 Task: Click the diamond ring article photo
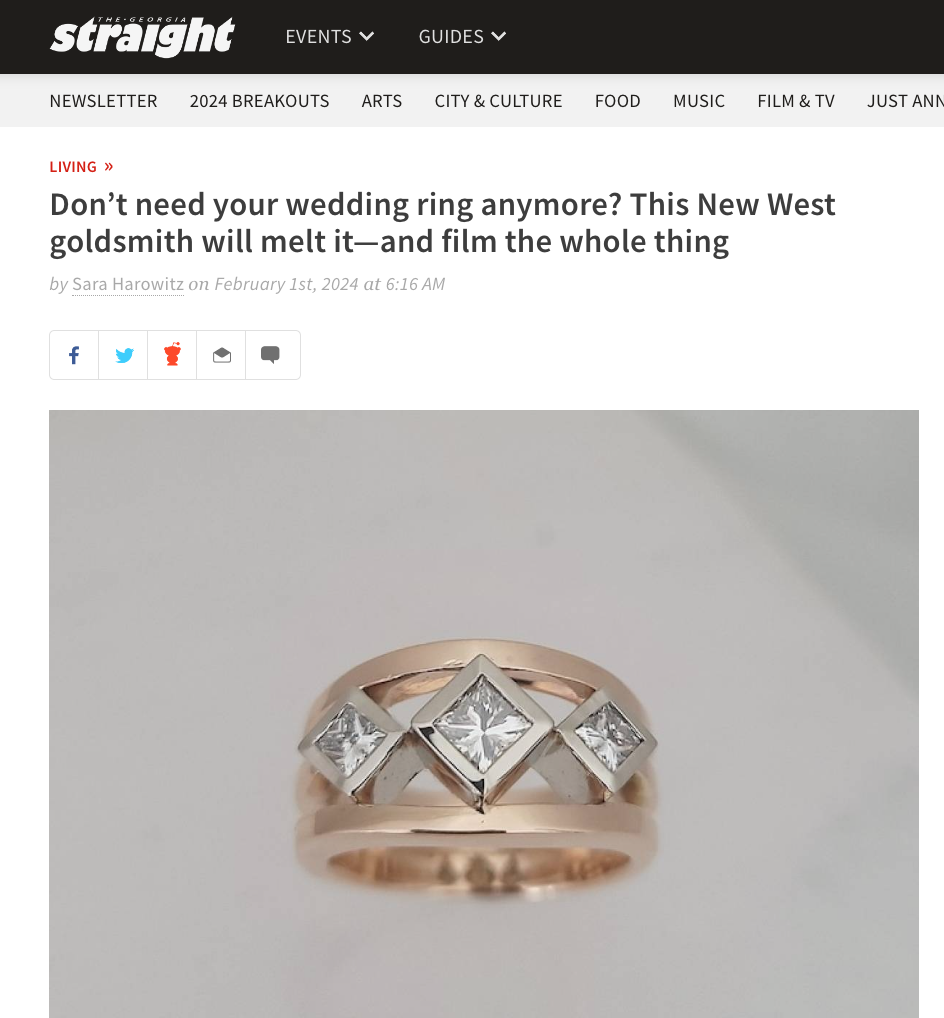coord(484,714)
